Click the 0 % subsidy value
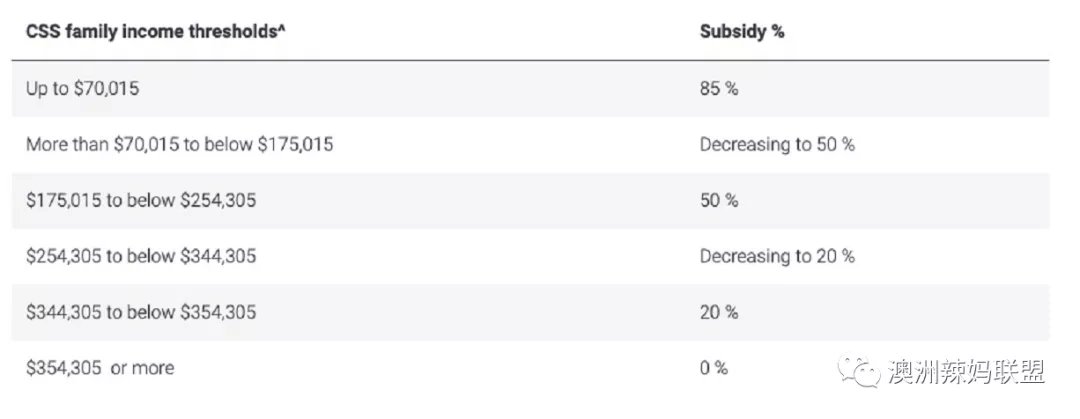Screen dimensions: 1080x419 click(714, 368)
